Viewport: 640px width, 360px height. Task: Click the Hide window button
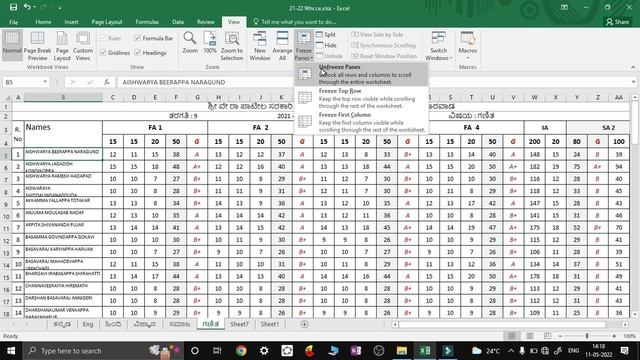(326, 45)
